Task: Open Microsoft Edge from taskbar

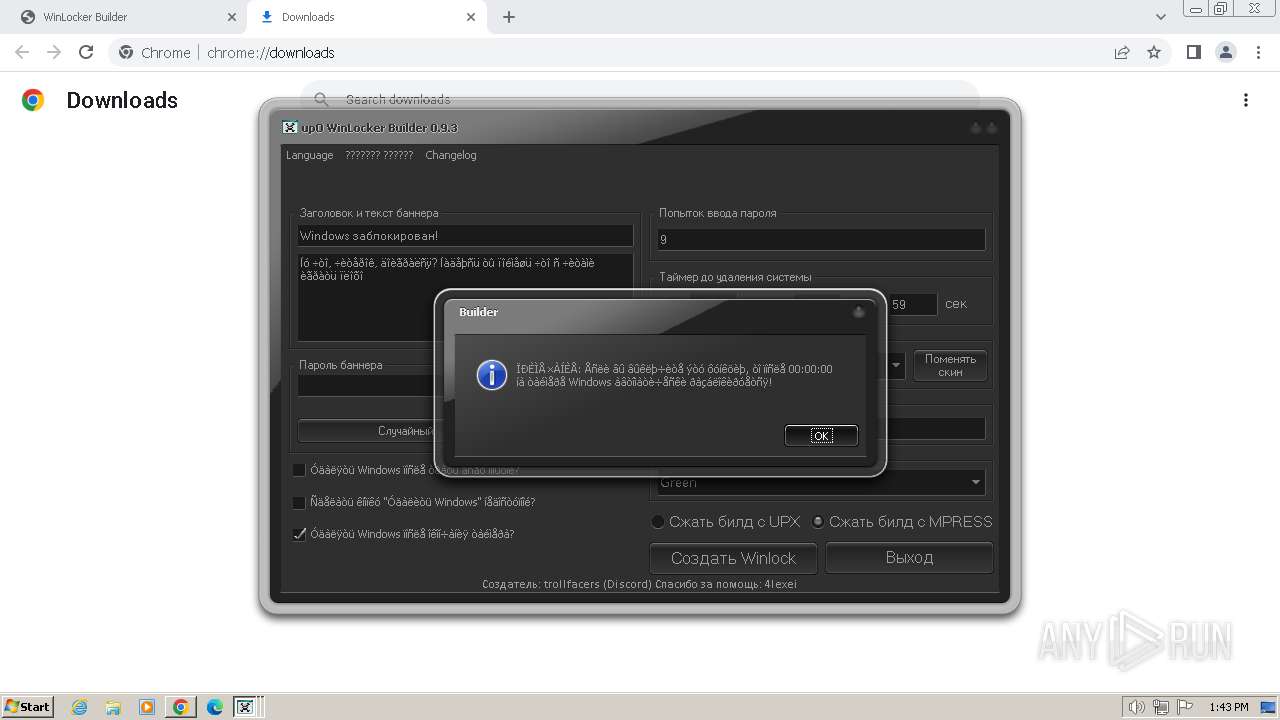Action: 214,707
